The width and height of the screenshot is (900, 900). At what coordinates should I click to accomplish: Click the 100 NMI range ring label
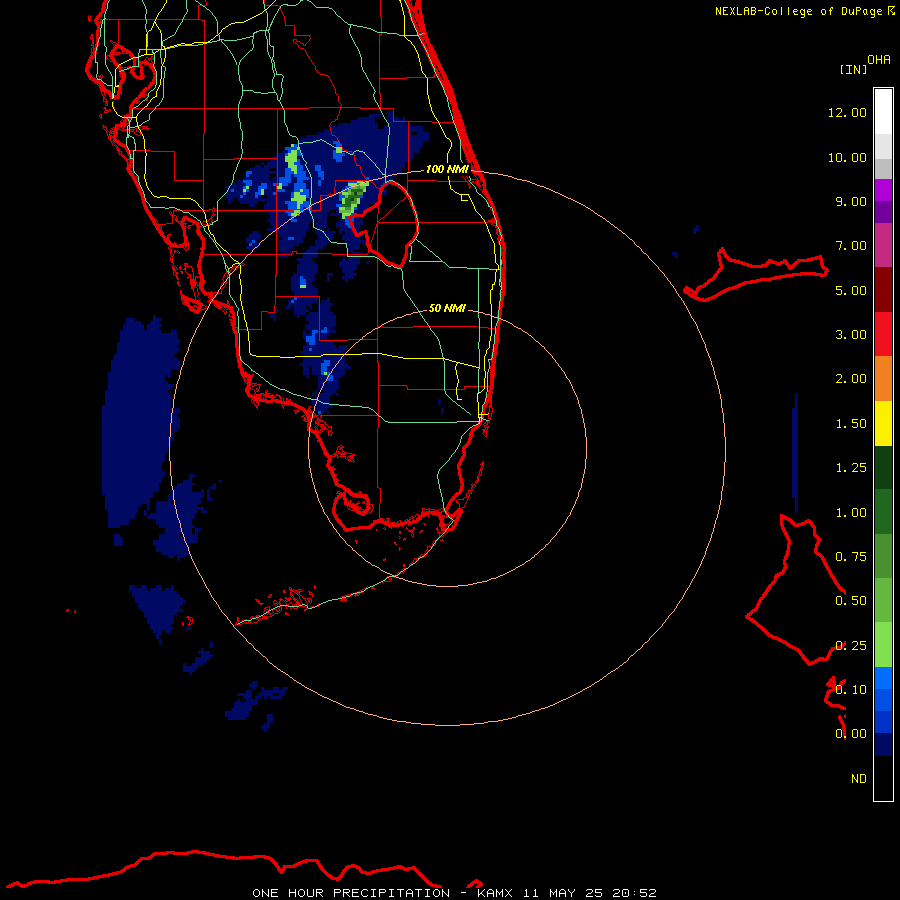pyautogui.click(x=447, y=169)
